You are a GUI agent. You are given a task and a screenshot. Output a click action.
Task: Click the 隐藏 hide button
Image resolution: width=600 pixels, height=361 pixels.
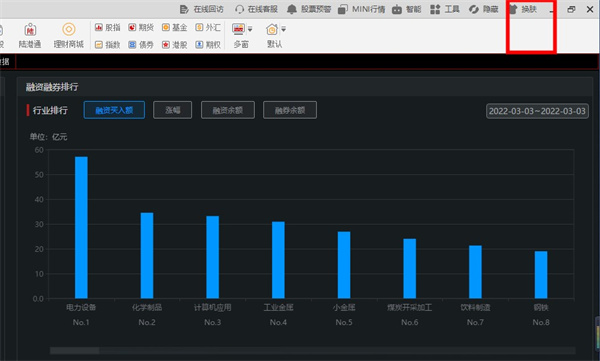pos(484,9)
